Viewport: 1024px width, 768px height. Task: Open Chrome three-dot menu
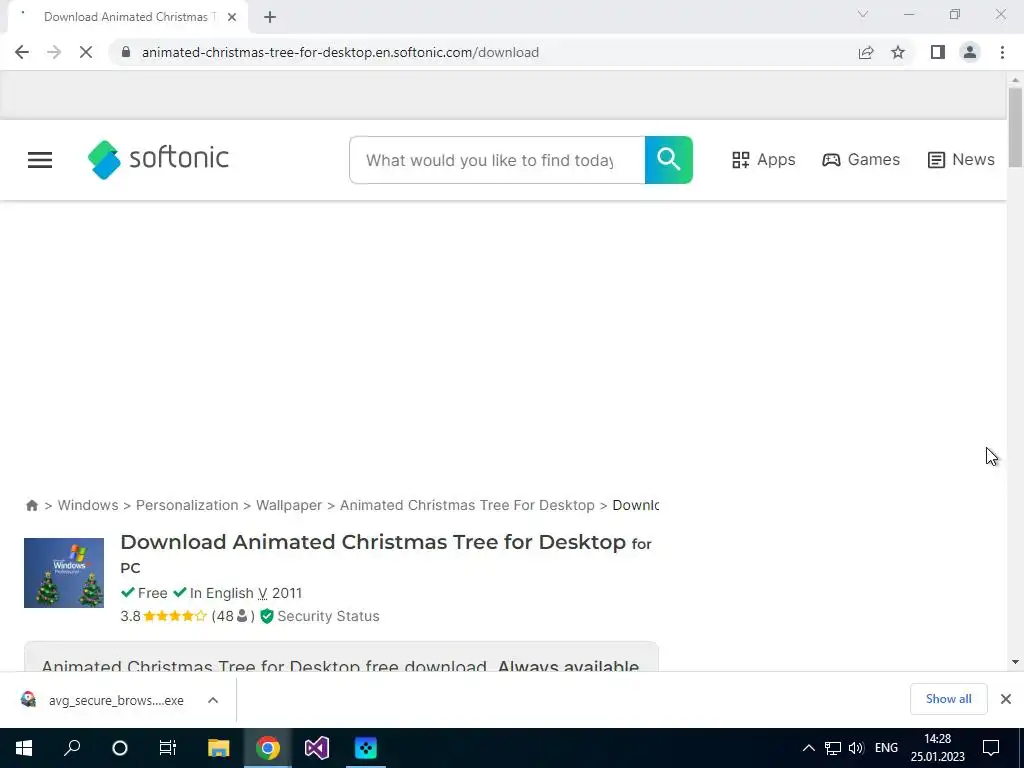pos(1002,52)
